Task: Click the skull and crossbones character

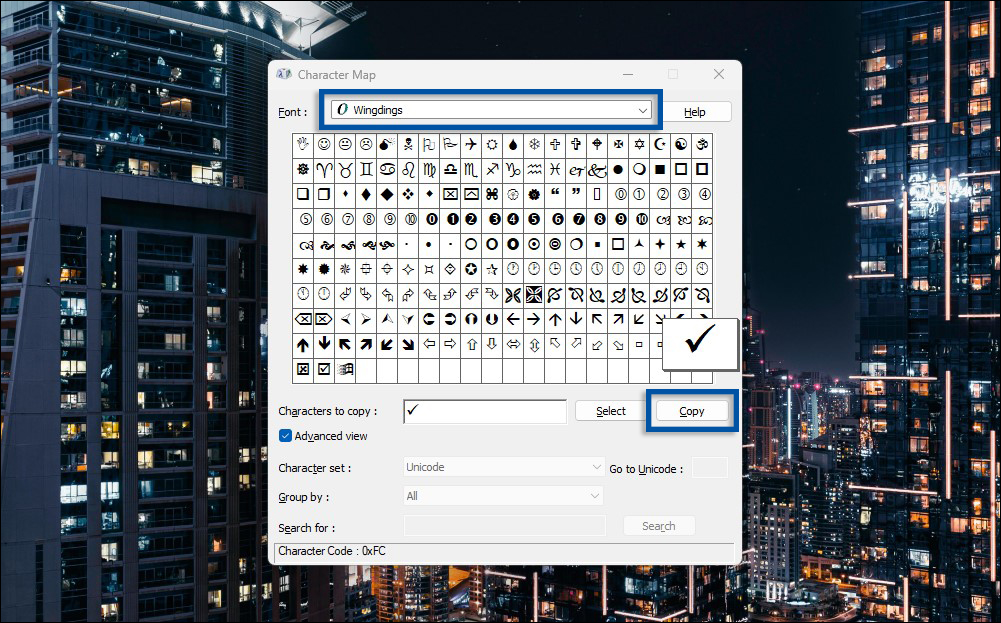Action: coord(408,145)
